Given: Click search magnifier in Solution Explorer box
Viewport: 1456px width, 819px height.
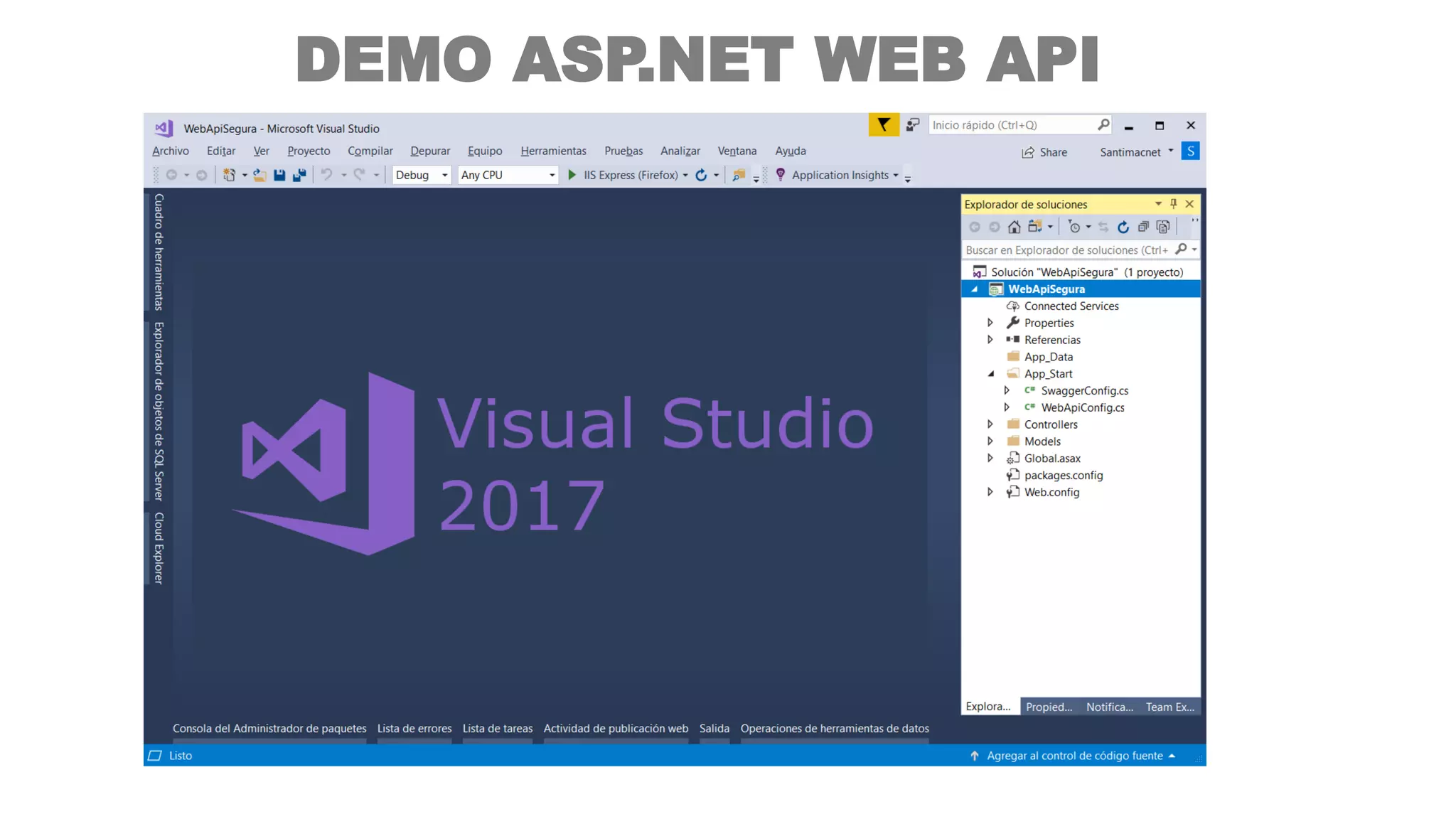Looking at the screenshot, I should coord(1181,249).
